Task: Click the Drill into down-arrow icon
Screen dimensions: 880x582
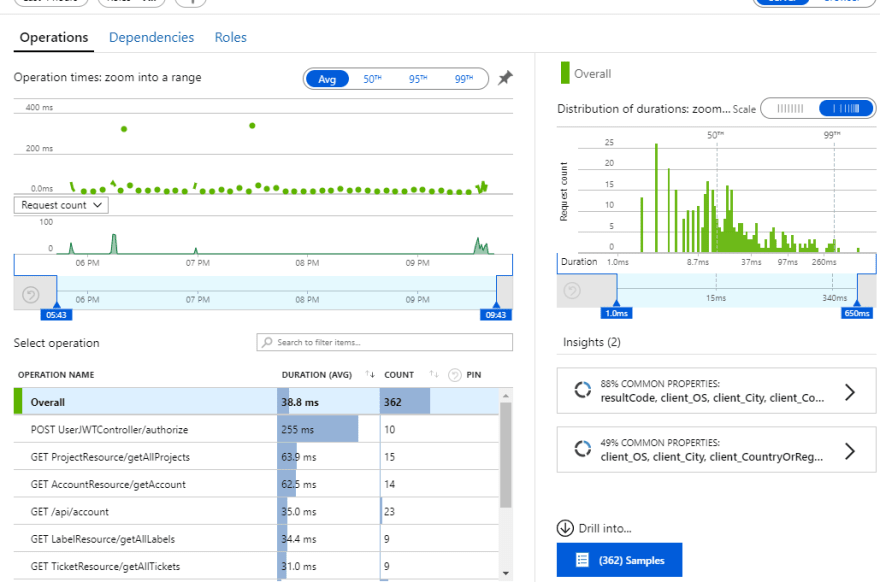Action: point(565,528)
